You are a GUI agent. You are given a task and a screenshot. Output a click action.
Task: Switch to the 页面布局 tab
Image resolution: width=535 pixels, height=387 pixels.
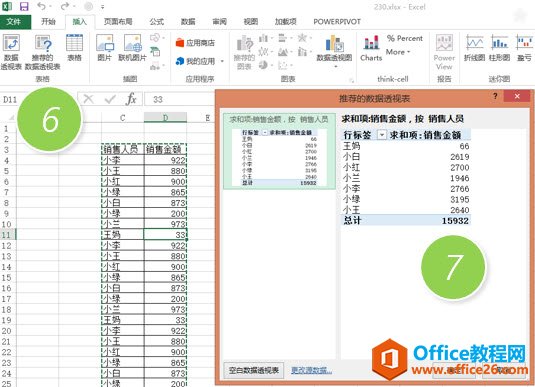pyautogui.click(x=118, y=22)
